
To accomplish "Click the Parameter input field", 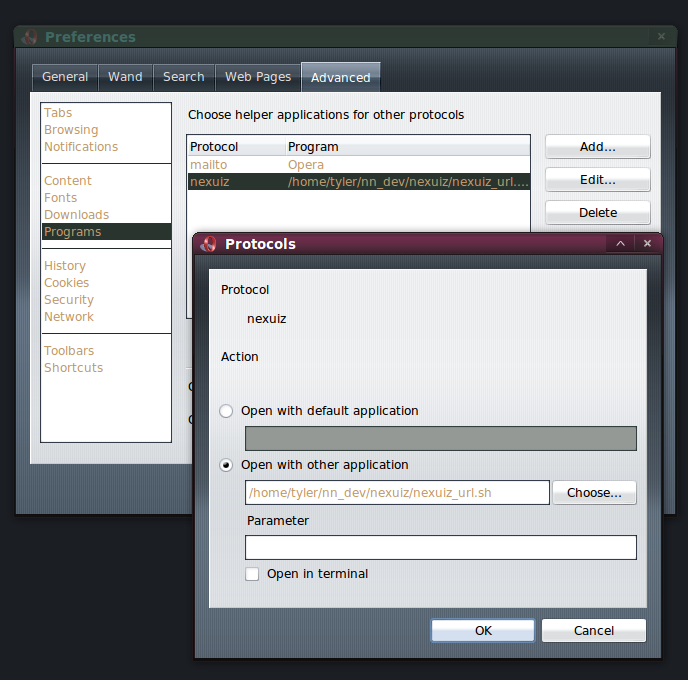I will (x=441, y=547).
